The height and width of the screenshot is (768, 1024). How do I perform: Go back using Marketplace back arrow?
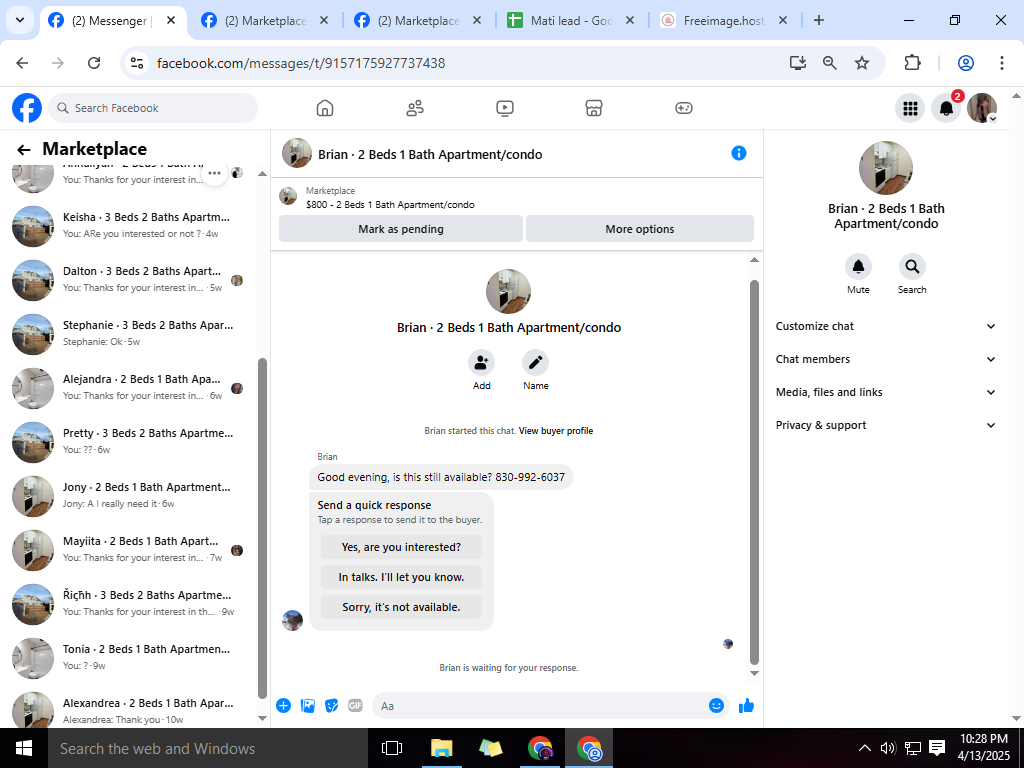tap(24, 150)
